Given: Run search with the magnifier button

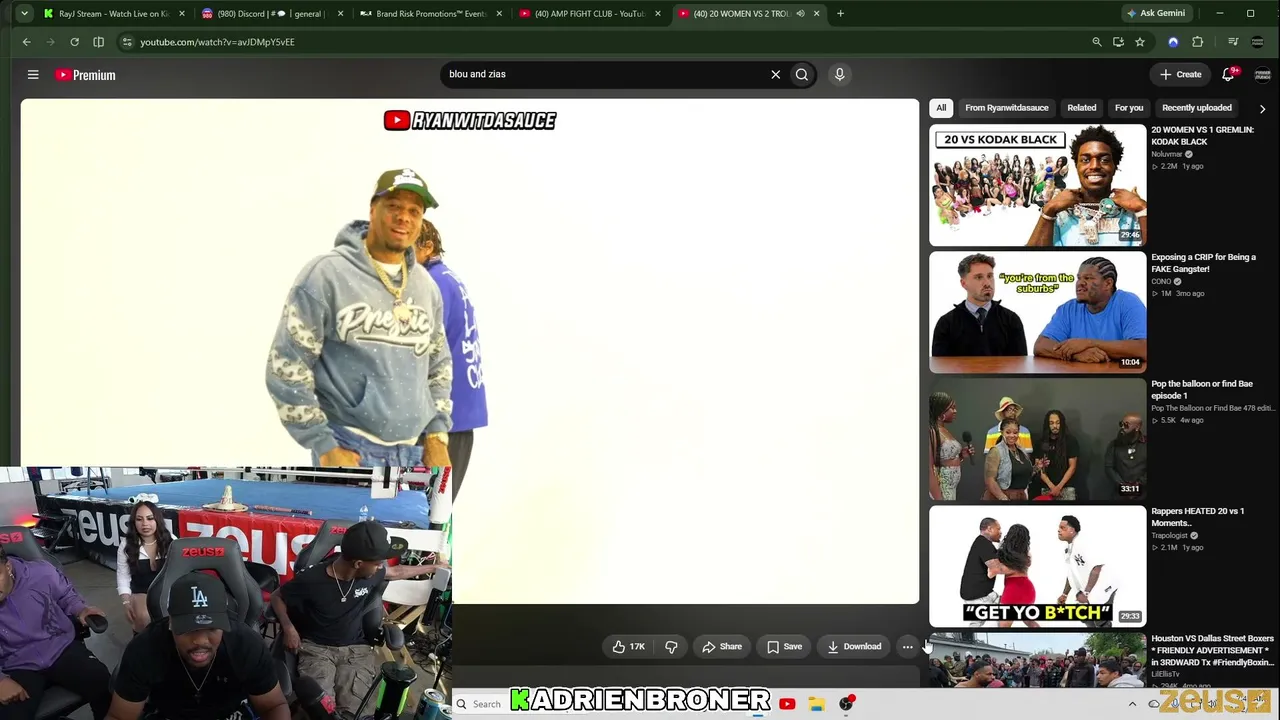Looking at the screenshot, I should tap(802, 74).
